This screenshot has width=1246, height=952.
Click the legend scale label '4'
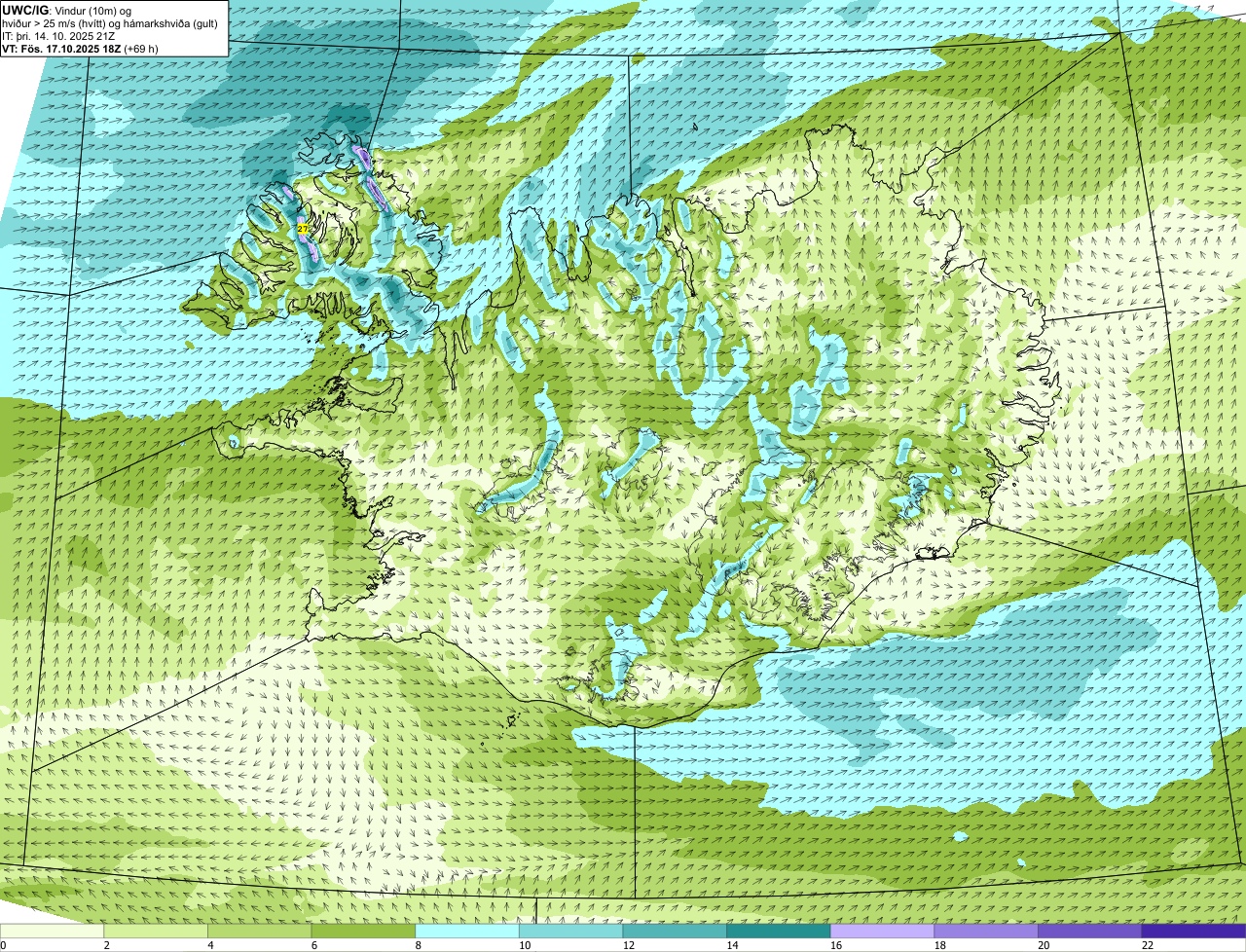click(210, 945)
